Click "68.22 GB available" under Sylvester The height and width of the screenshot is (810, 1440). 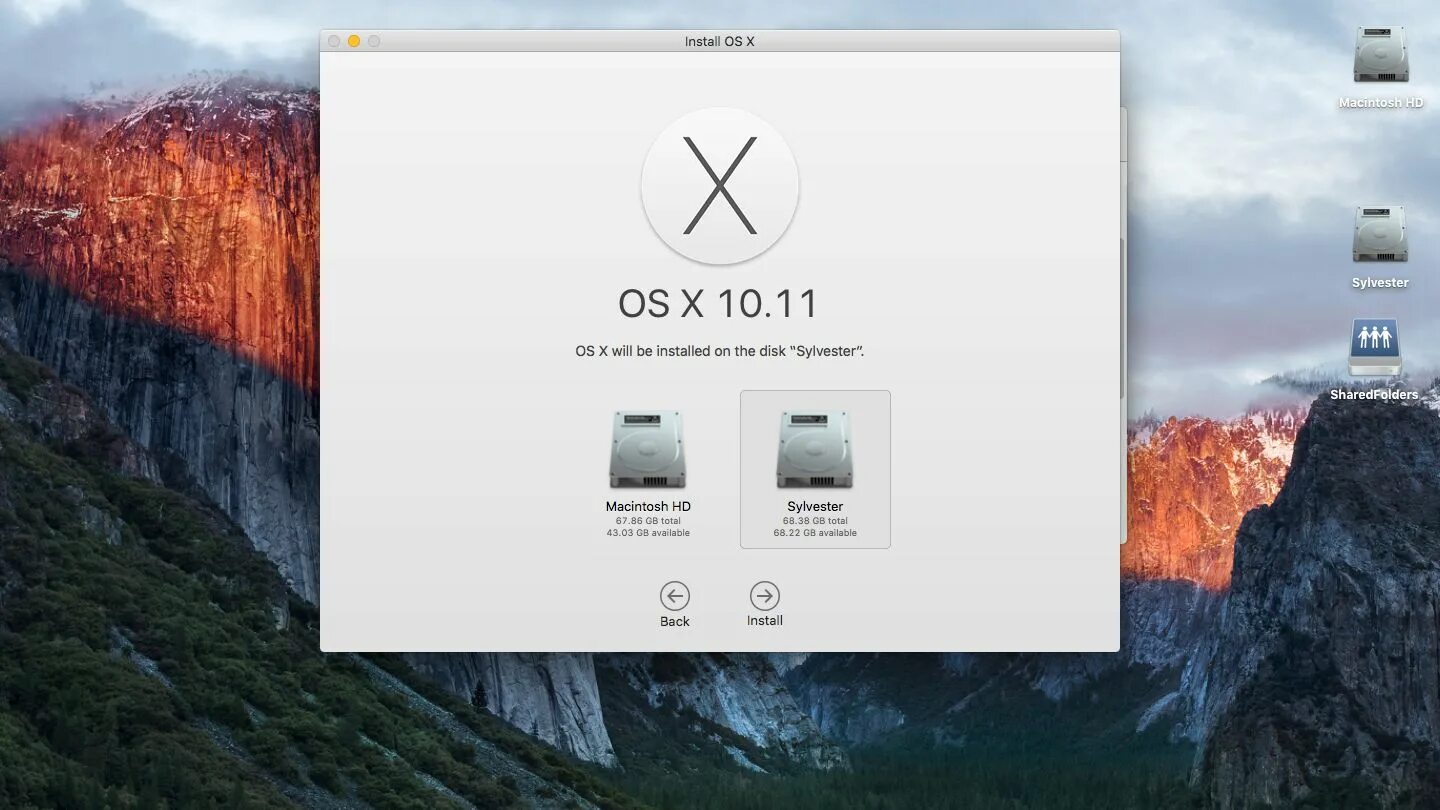click(x=815, y=533)
